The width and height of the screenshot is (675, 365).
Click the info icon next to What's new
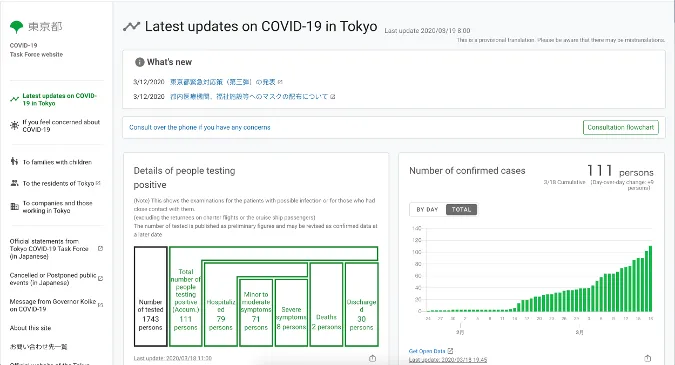[139, 62]
